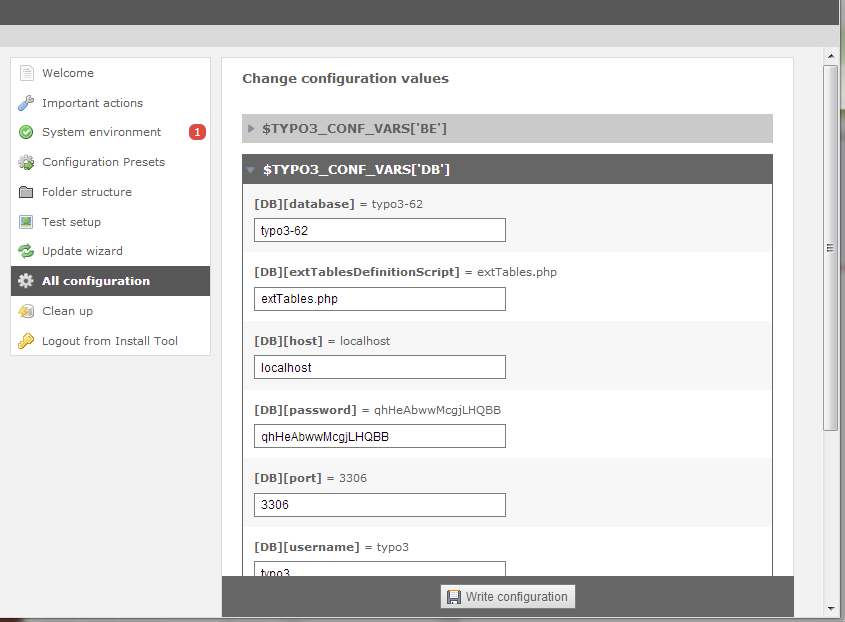The image size is (845, 622).
Task: Open the Clean up section
Action: point(110,311)
